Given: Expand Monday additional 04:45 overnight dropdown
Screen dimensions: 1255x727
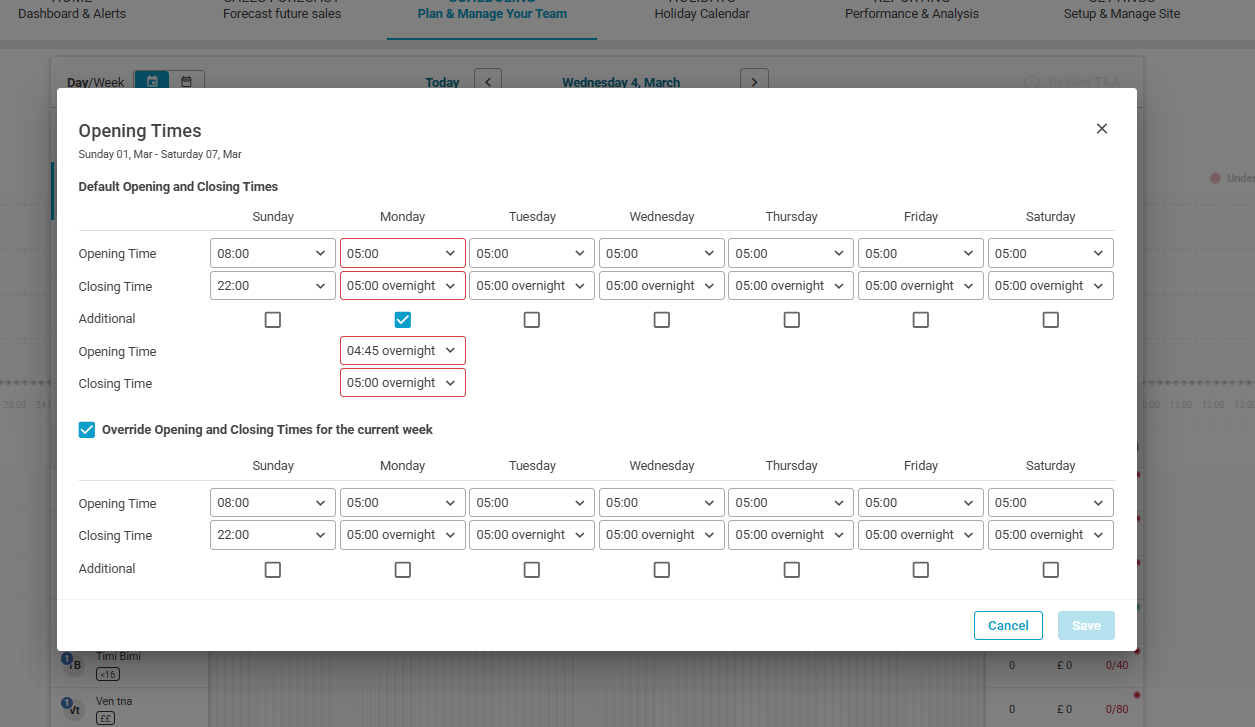Looking at the screenshot, I should pyautogui.click(x=402, y=351).
